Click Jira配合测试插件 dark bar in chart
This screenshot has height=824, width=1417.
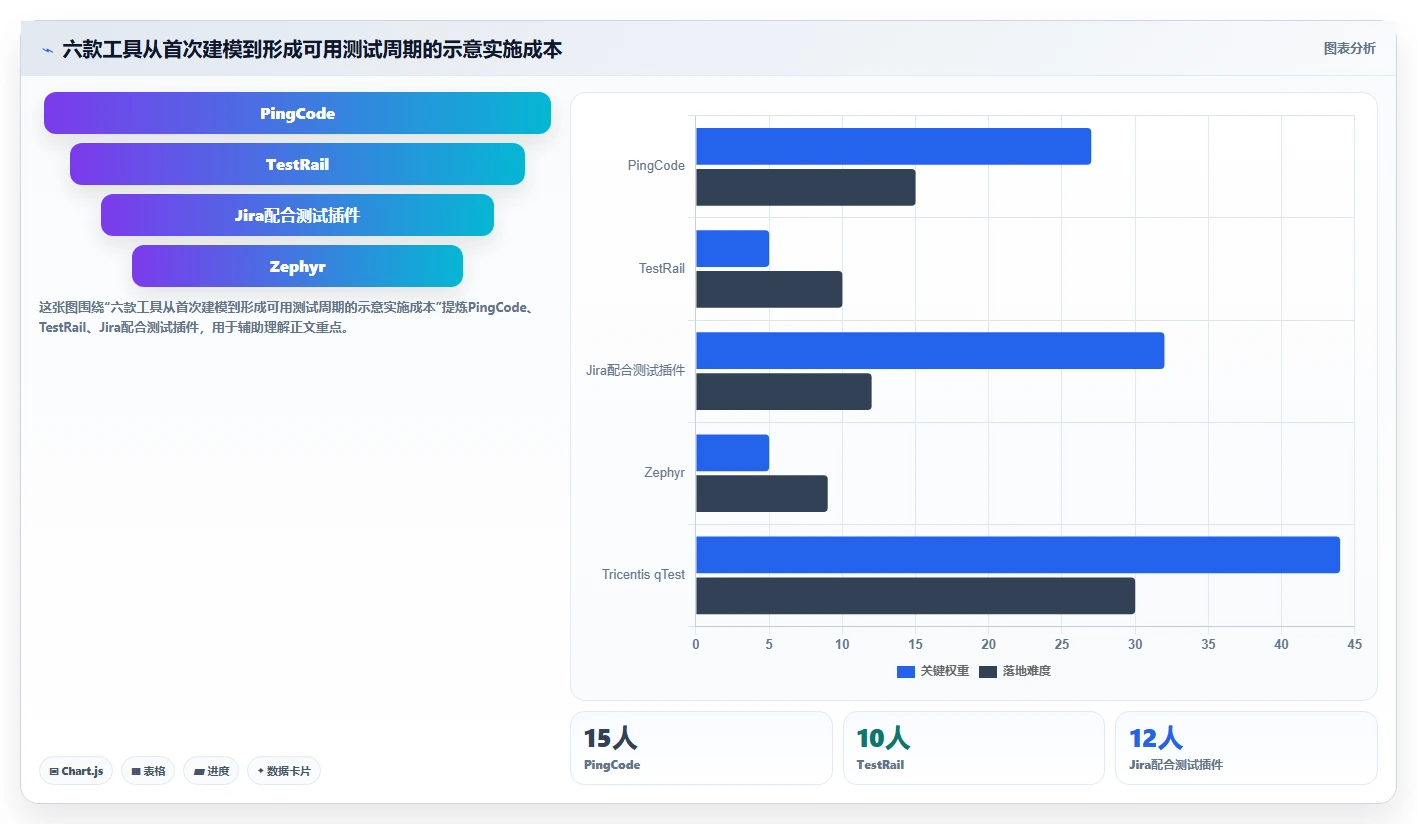[x=783, y=391]
